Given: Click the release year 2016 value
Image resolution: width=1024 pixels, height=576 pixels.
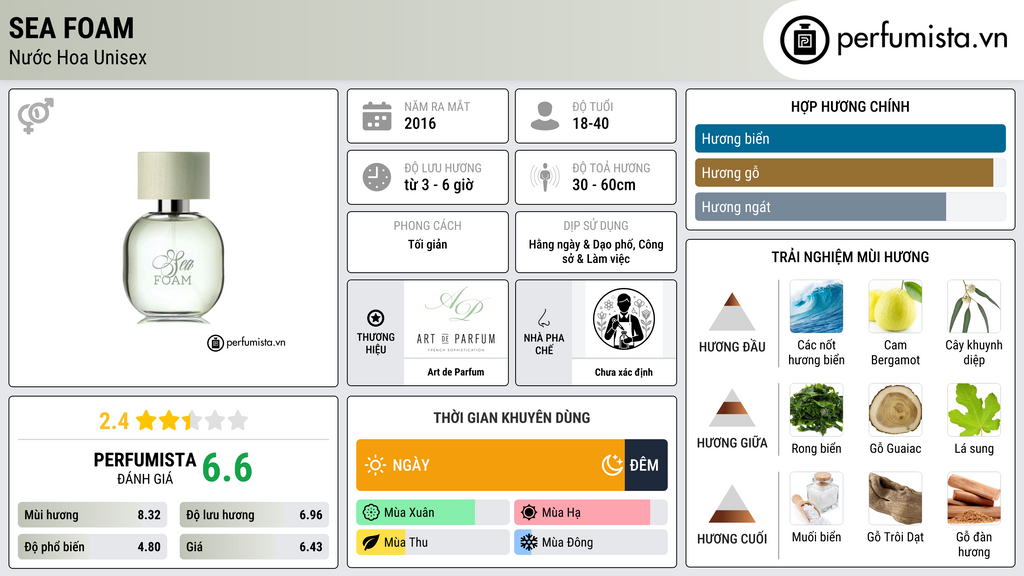Looking at the screenshot, I should pyautogui.click(x=420, y=123).
